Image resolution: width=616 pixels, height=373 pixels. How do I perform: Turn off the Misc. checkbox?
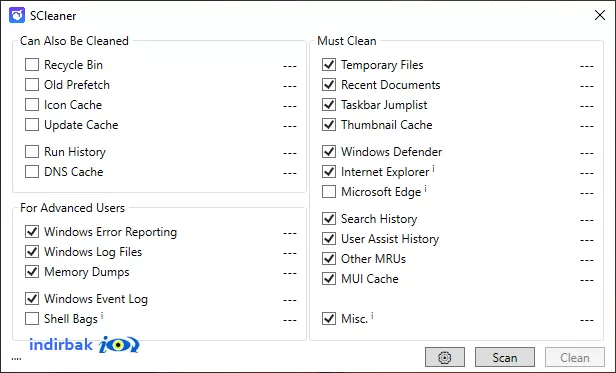point(329,319)
